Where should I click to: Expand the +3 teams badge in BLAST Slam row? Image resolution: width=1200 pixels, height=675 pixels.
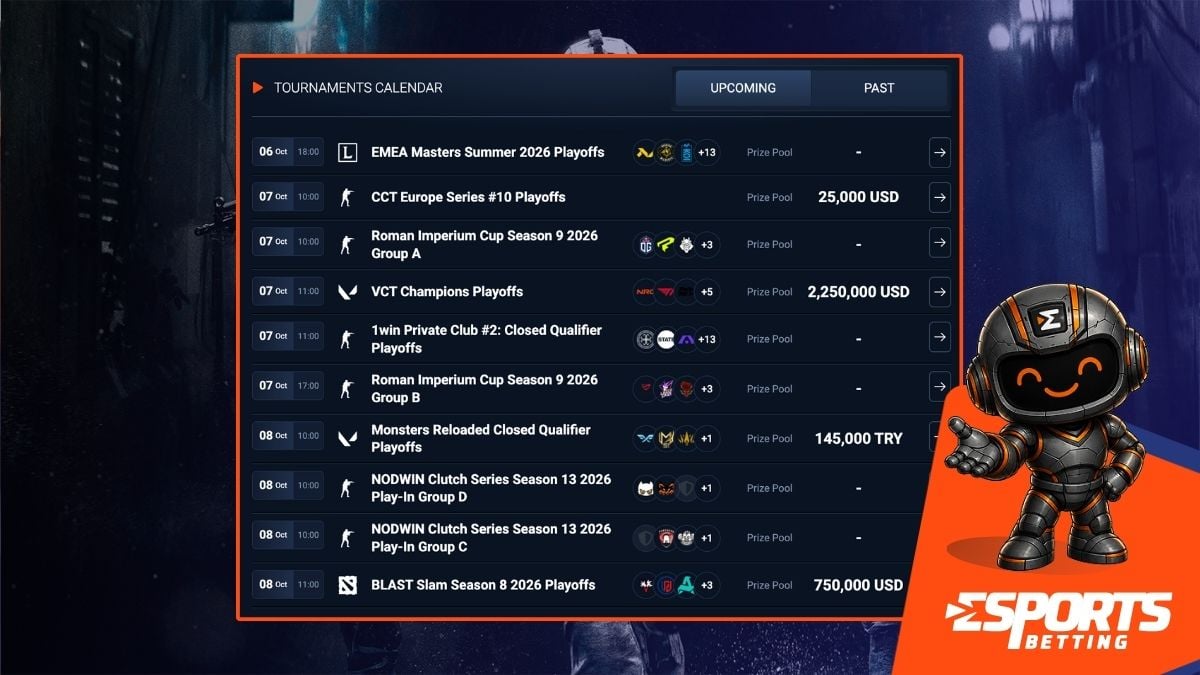(x=707, y=585)
